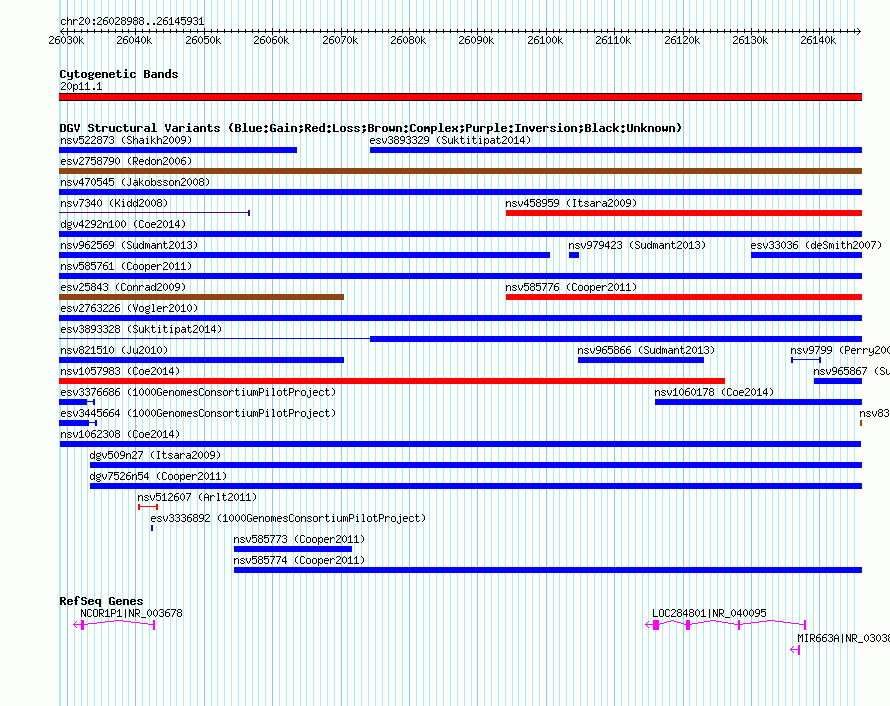Viewport: 890px width, 706px height.
Task: Open esv3893328 (Suktitipat2014) variant label
Action: 141,329
